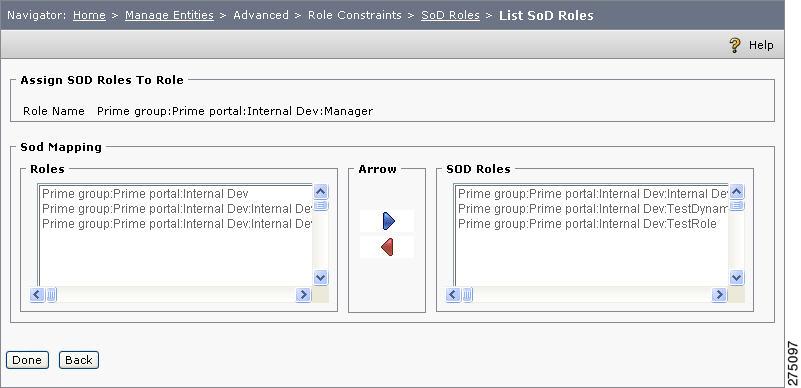This screenshot has height=388, width=801.
Task: Click the red left arrow to remove role
Action: tap(387, 248)
